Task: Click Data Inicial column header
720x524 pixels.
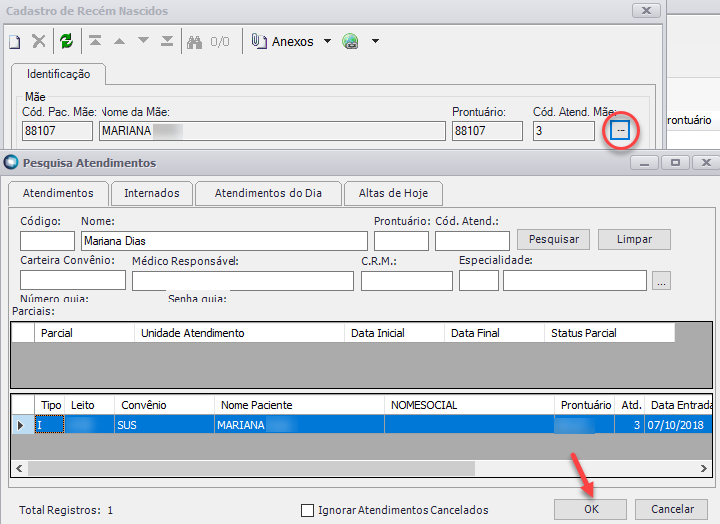Action: 394,333
